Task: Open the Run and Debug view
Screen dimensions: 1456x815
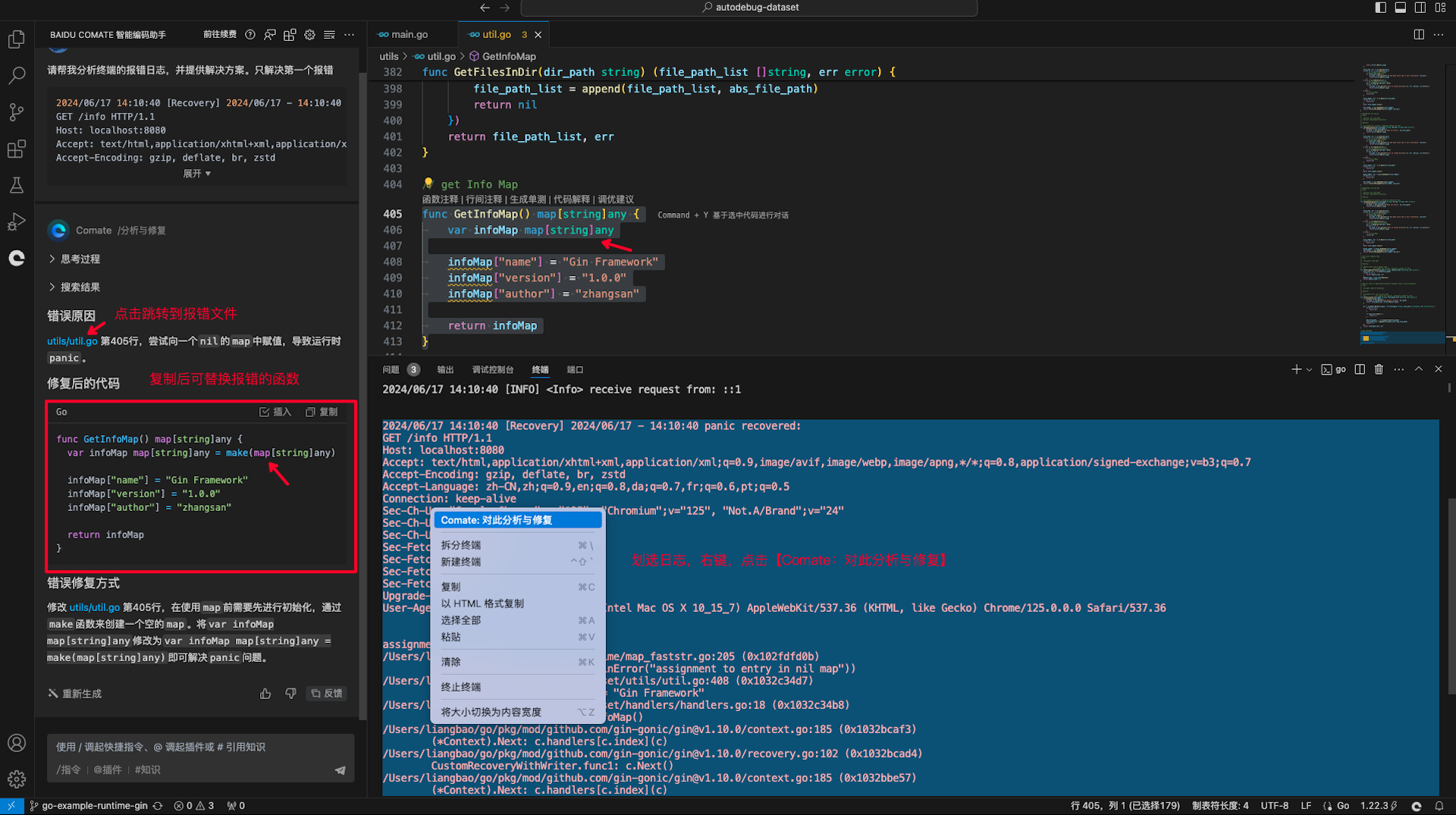Action: click(x=17, y=221)
